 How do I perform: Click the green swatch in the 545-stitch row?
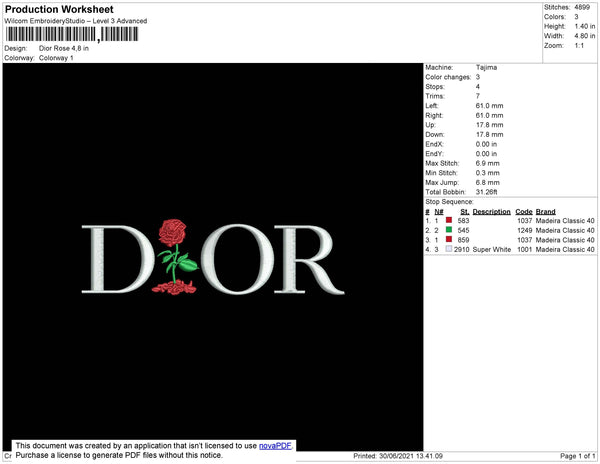pyautogui.click(x=449, y=230)
